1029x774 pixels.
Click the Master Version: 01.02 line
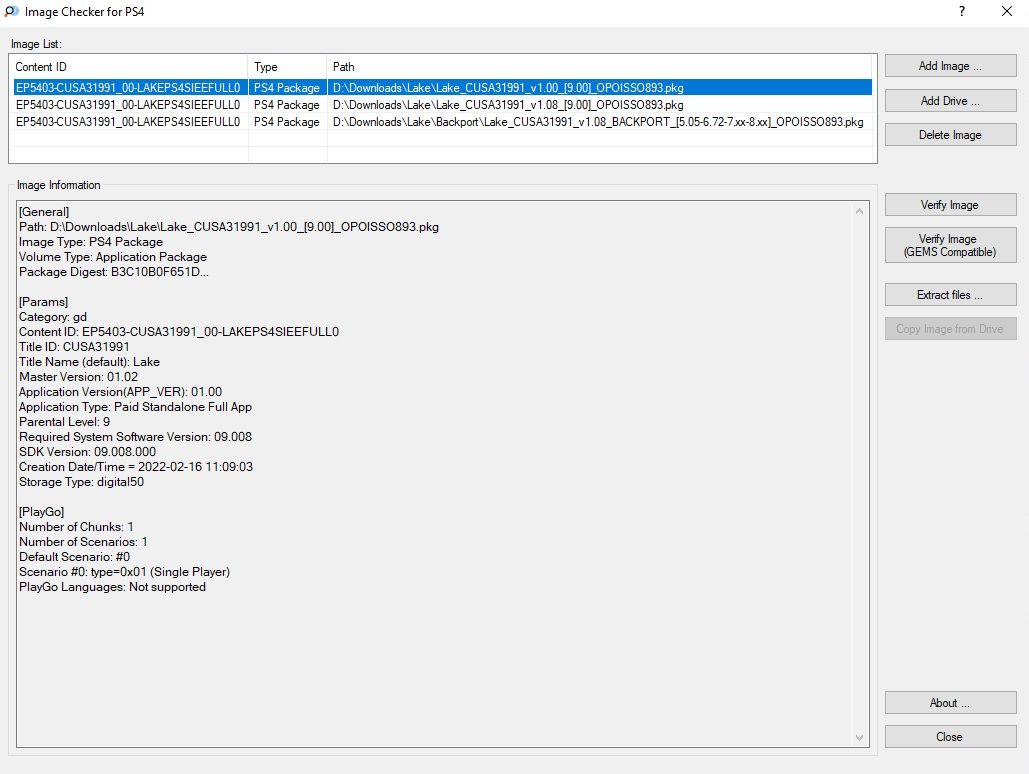coord(79,377)
